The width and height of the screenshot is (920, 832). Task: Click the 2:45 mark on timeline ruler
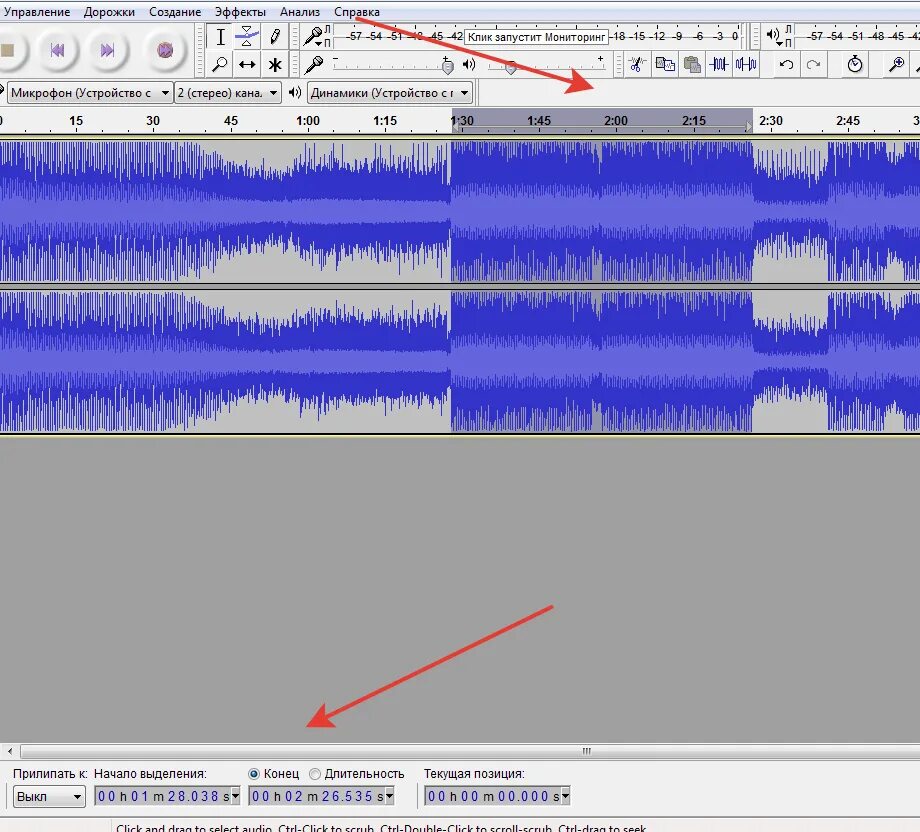pyautogui.click(x=847, y=121)
